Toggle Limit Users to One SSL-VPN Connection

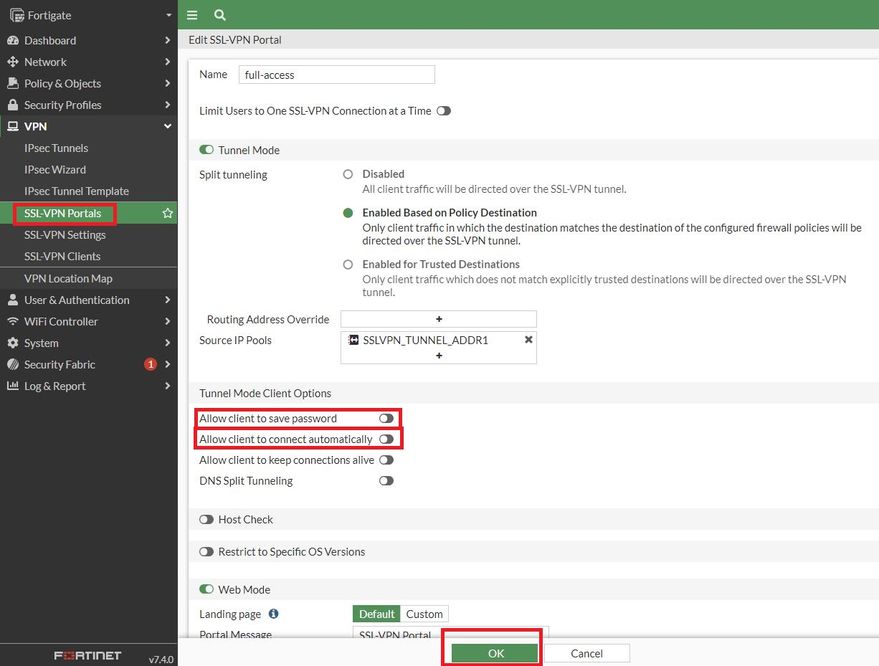(443, 111)
